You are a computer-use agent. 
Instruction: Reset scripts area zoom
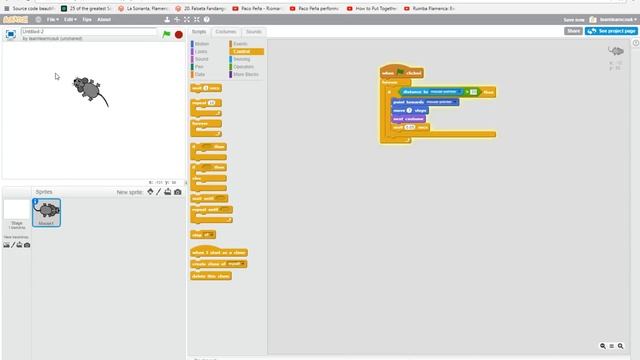click(x=611, y=346)
